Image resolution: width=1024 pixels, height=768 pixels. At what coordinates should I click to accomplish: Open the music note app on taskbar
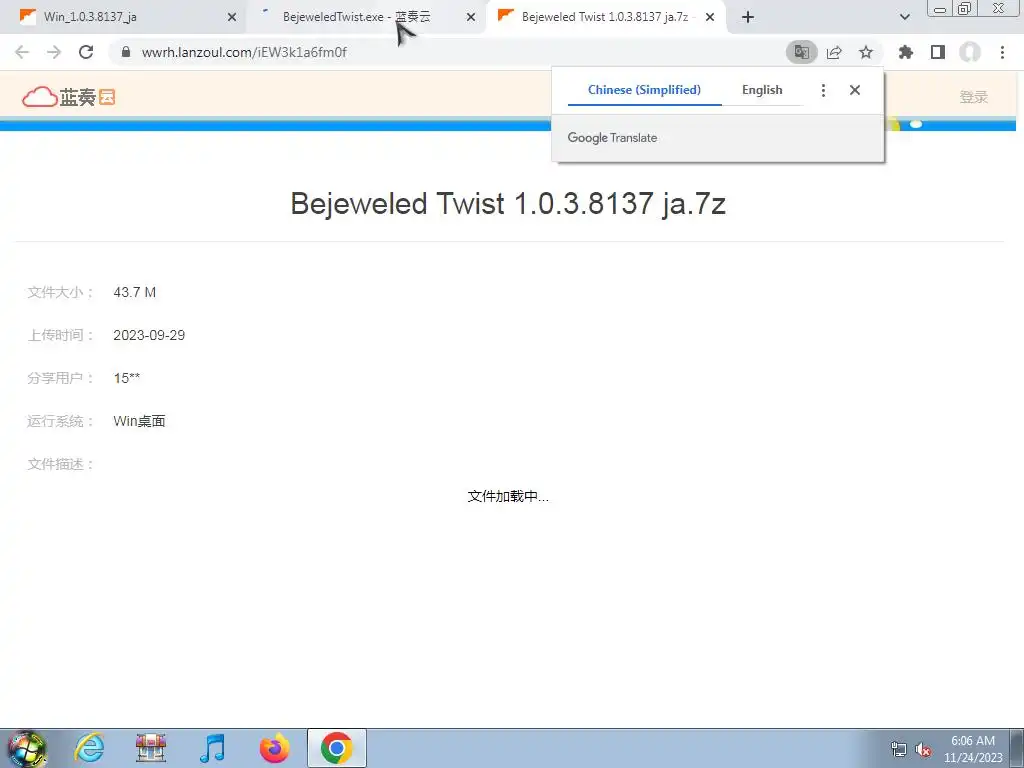(x=212, y=748)
